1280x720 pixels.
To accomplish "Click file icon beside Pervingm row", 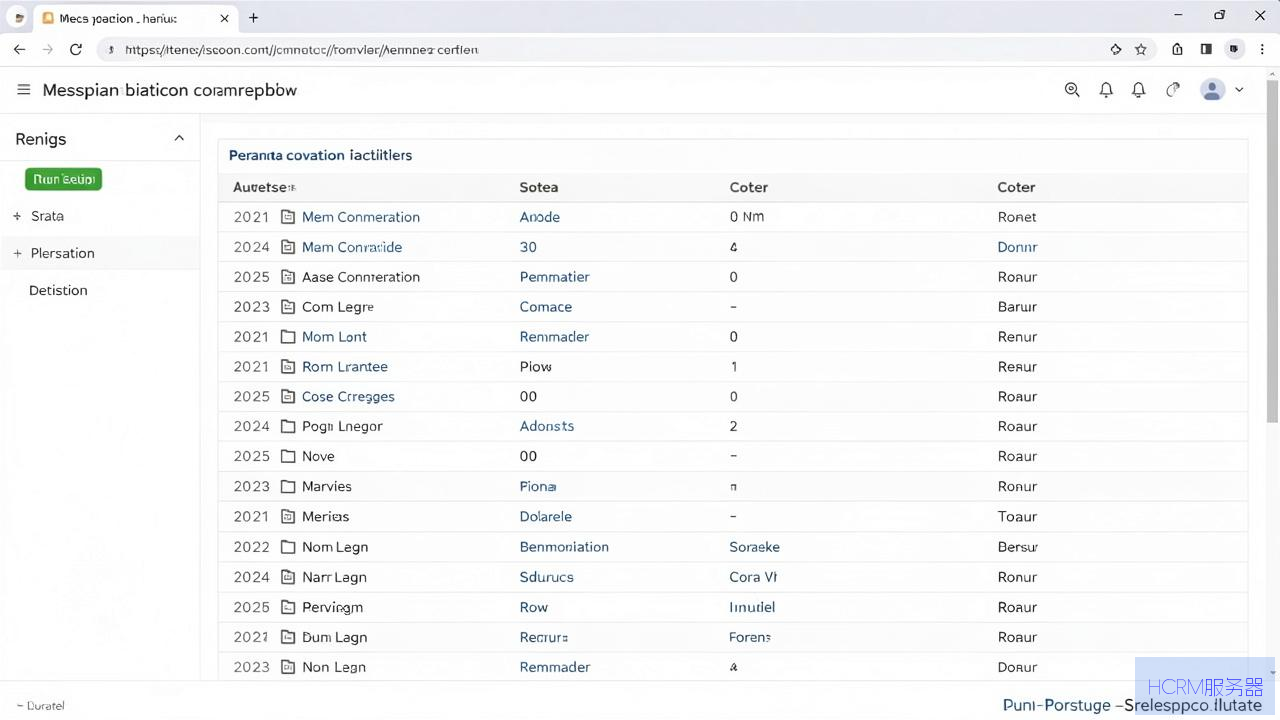I will coord(288,607).
